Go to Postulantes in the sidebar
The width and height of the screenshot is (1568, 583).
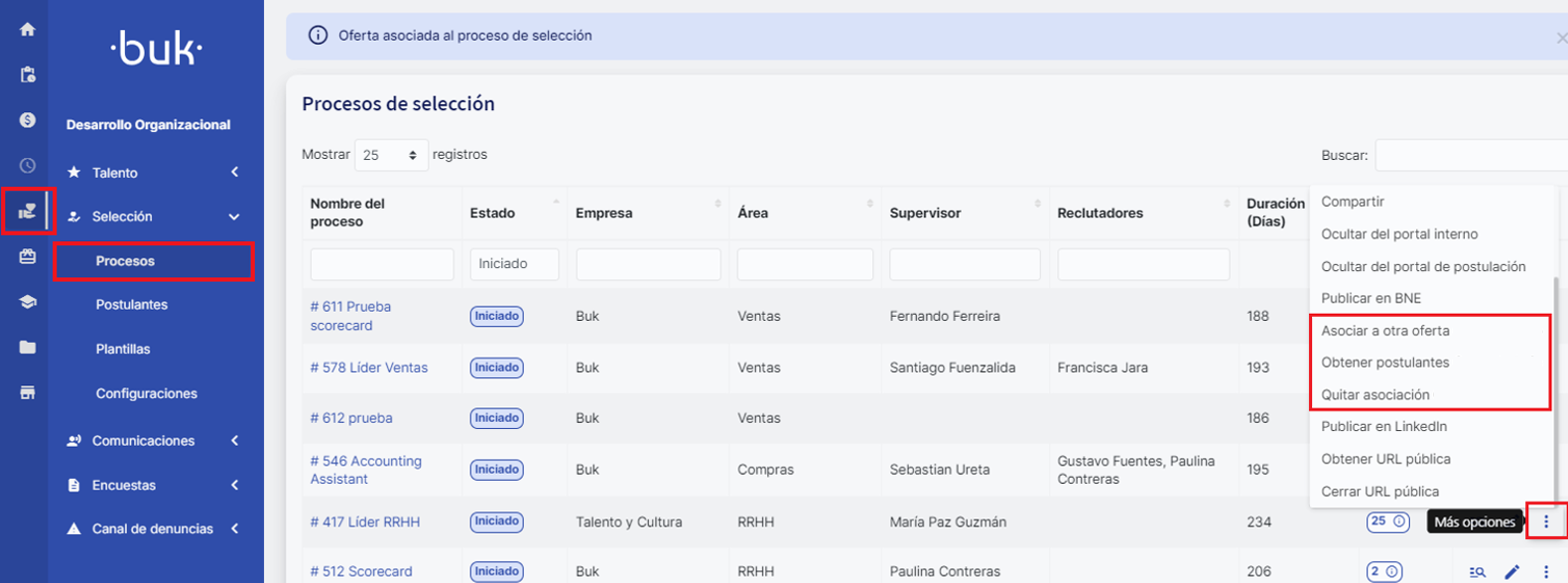tap(132, 305)
